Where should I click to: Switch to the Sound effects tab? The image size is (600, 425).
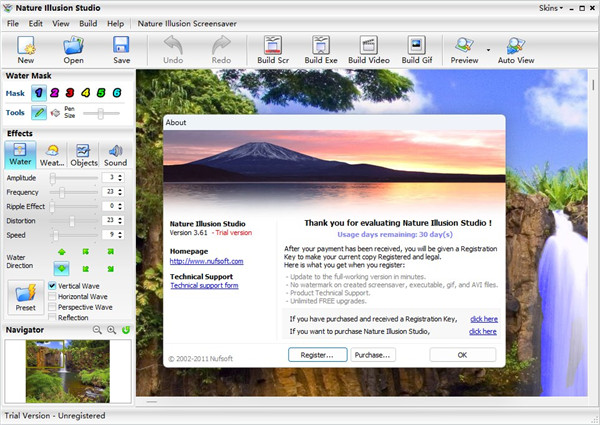click(115, 153)
